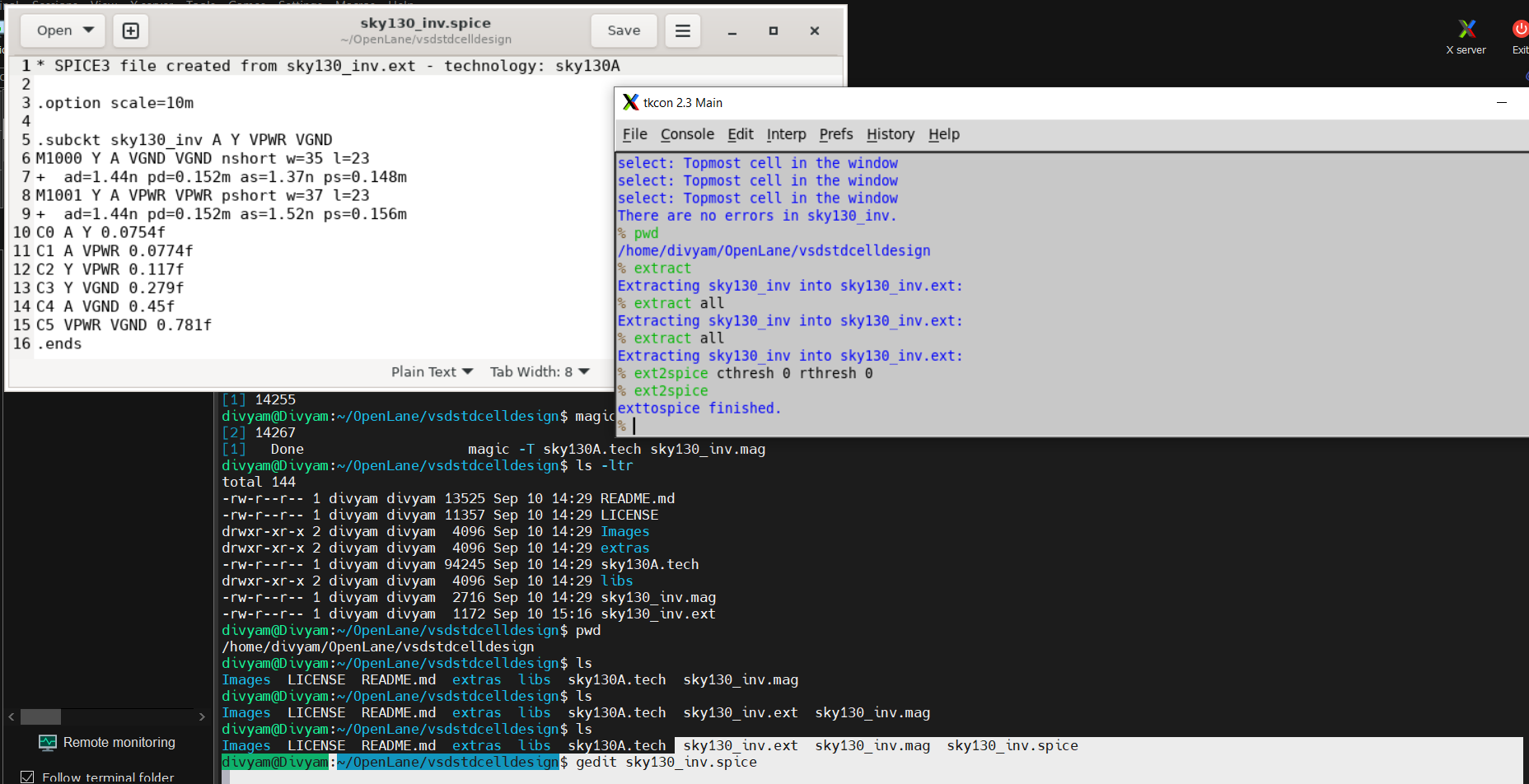Open the gedit hamburger menu icon
Viewport: 1529px width, 784px height.
[682, 30]
